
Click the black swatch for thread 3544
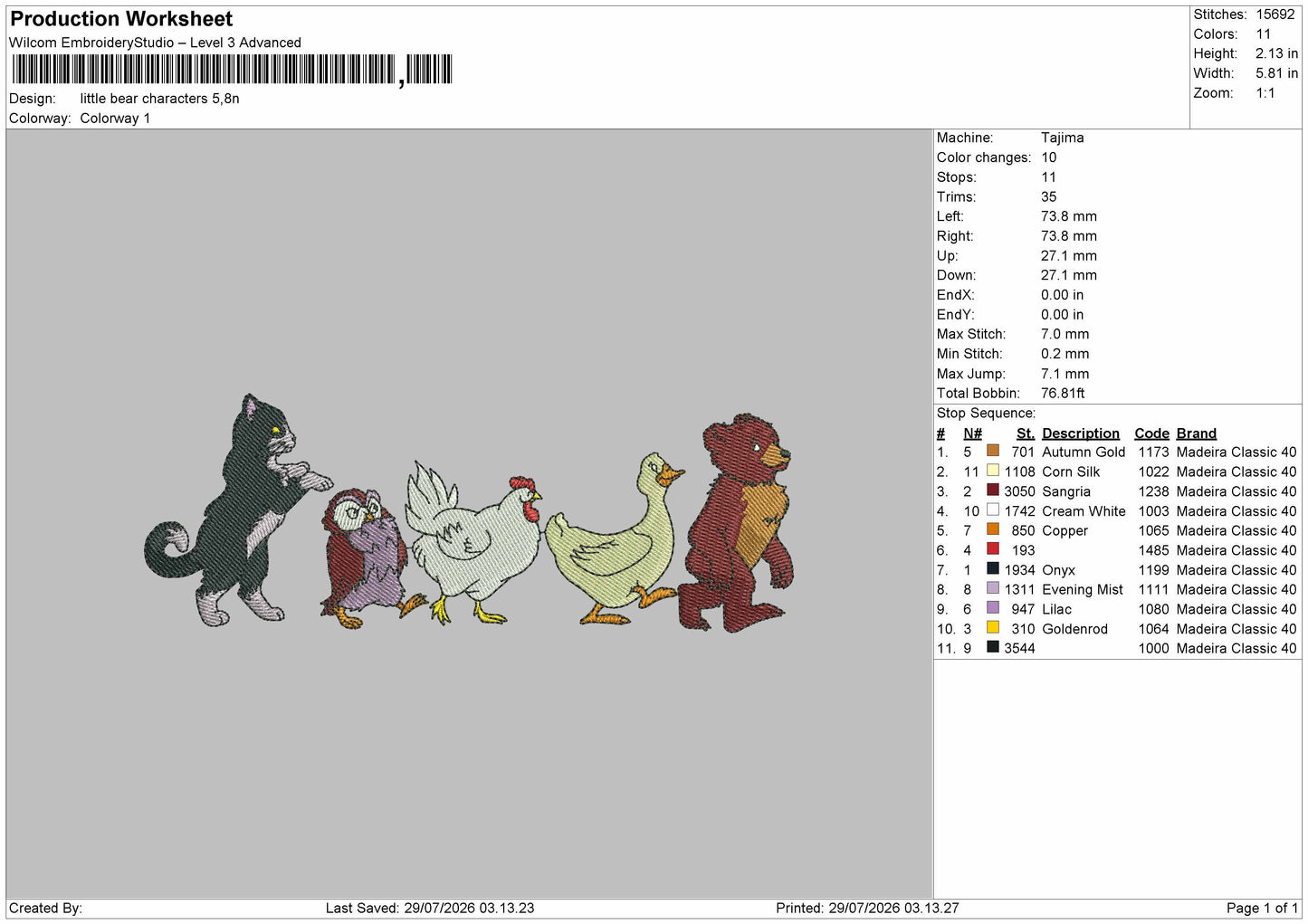pyautogui.click(x=993, y=647)
